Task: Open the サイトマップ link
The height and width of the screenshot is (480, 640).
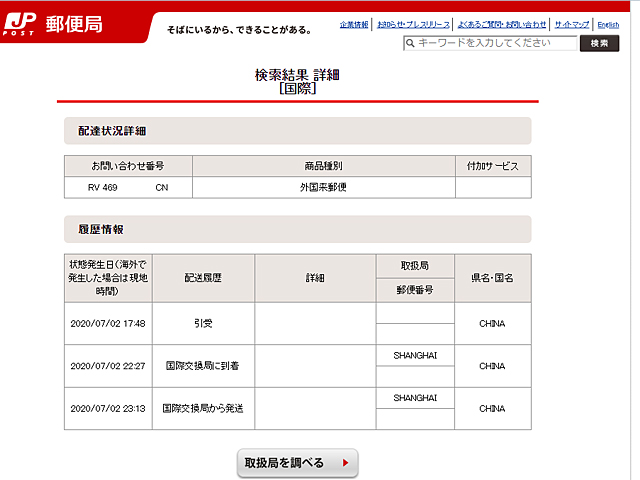Action: 572,24
